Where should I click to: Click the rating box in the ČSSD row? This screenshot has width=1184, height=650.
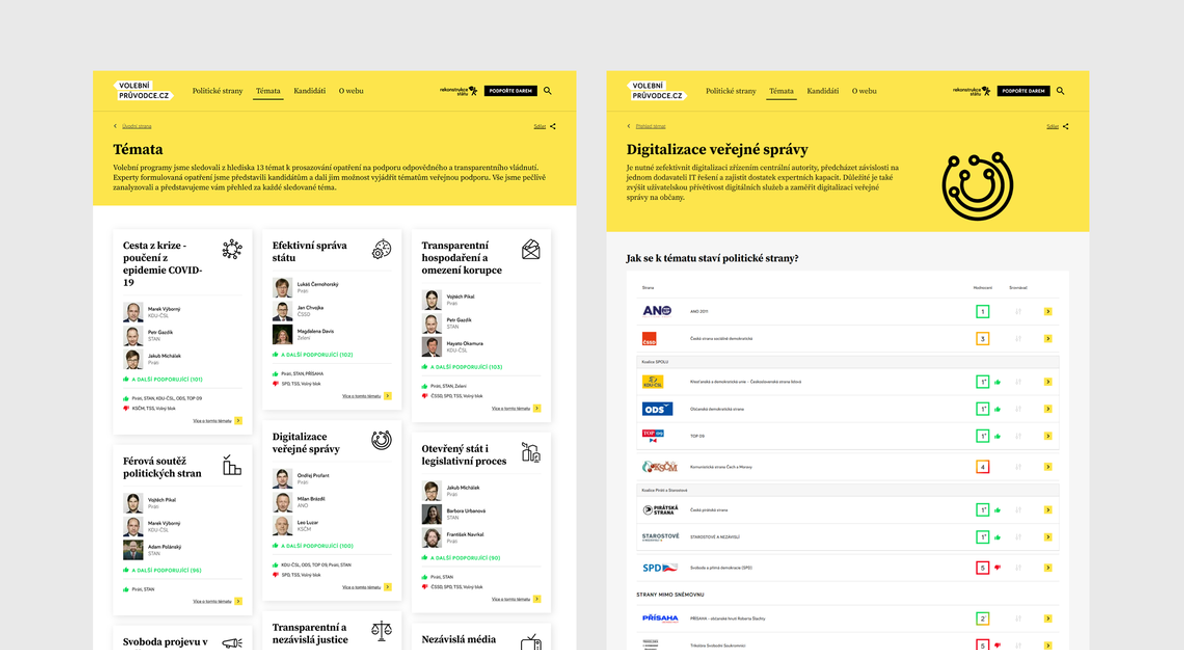(x=982, y=338)
